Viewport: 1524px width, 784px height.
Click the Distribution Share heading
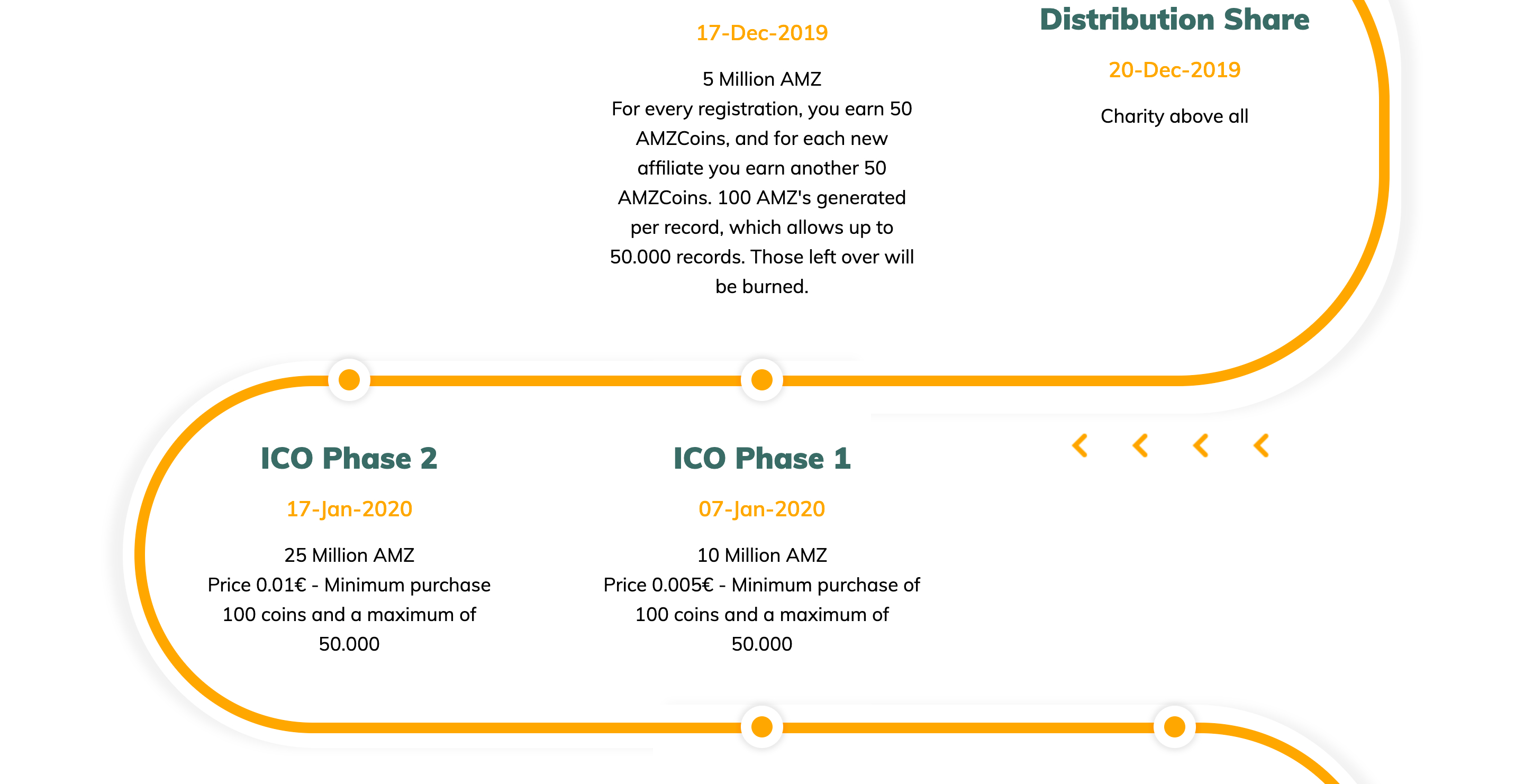(1175, 19)
